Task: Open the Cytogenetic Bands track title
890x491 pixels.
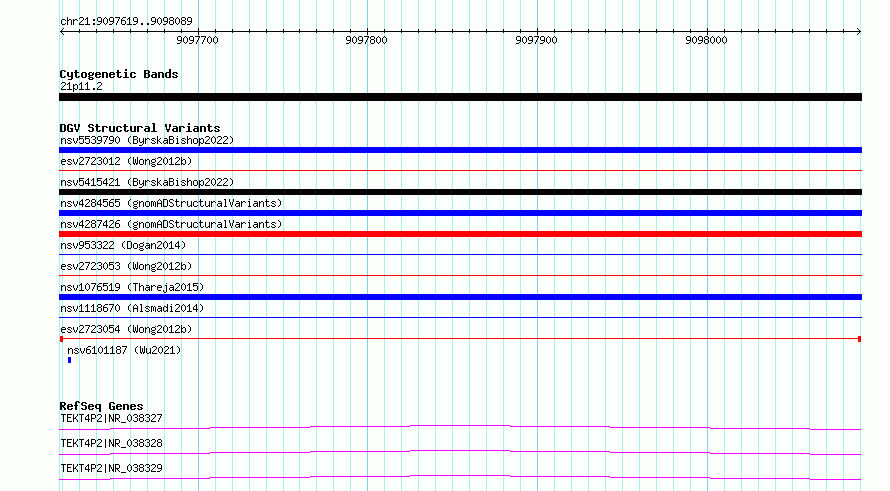Action: [x=119, y=74]
